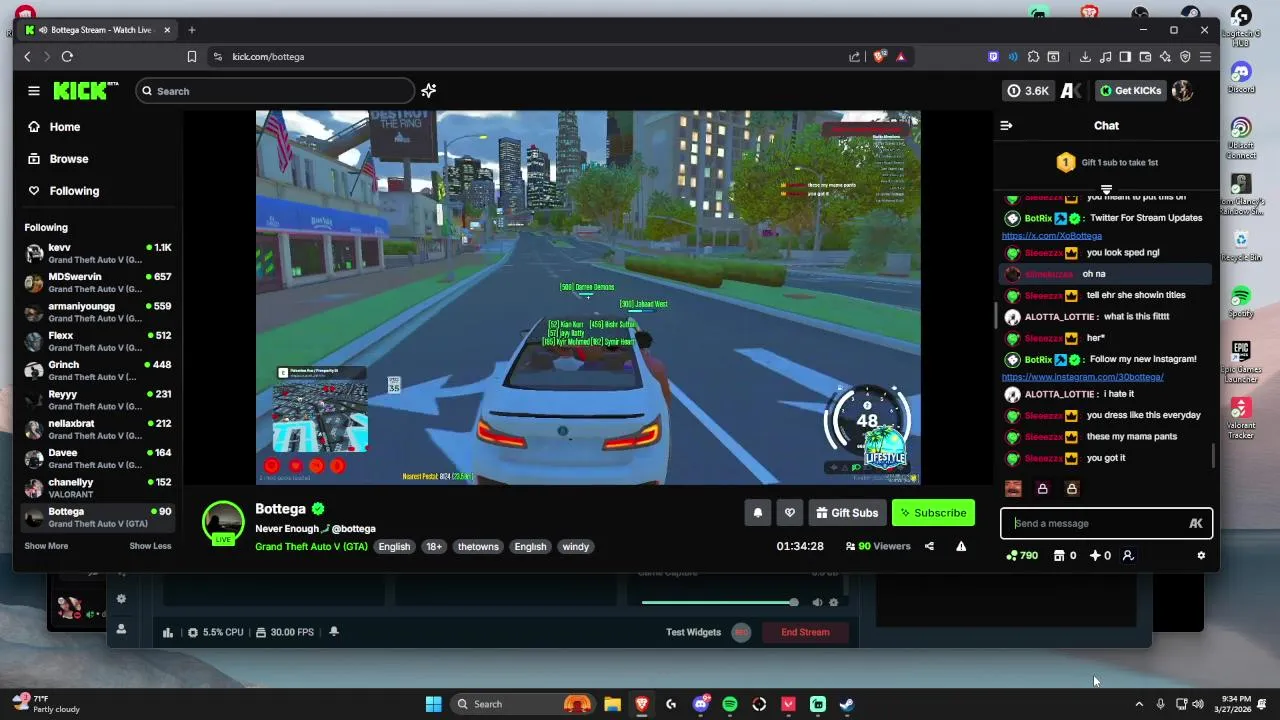Click the Gift Subs button
Screen dimensions: 1280x720
(x=847, y=513)
